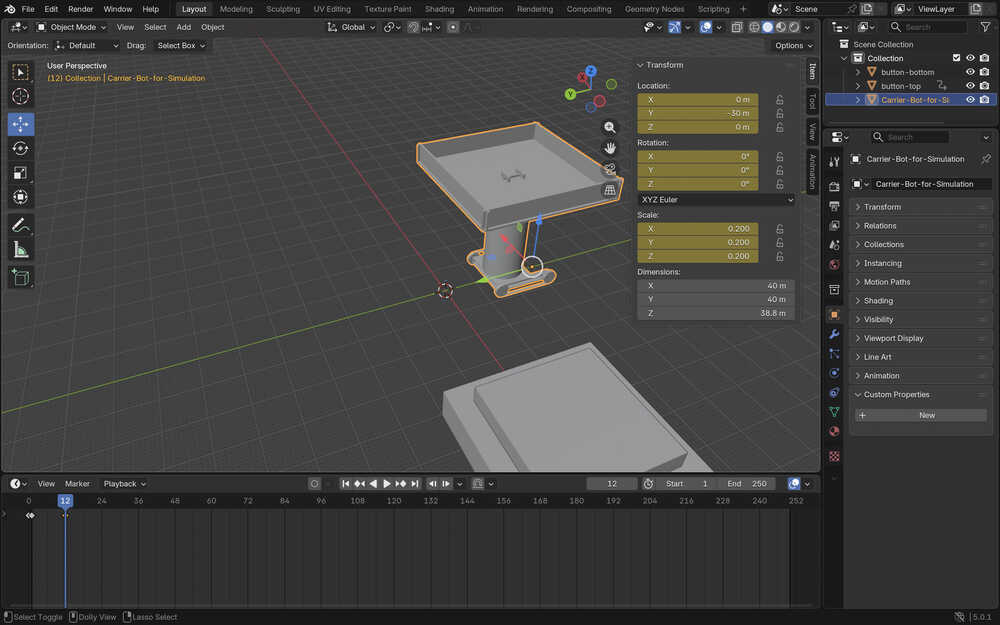Pick the Add Cube tool

pos(20,277)
